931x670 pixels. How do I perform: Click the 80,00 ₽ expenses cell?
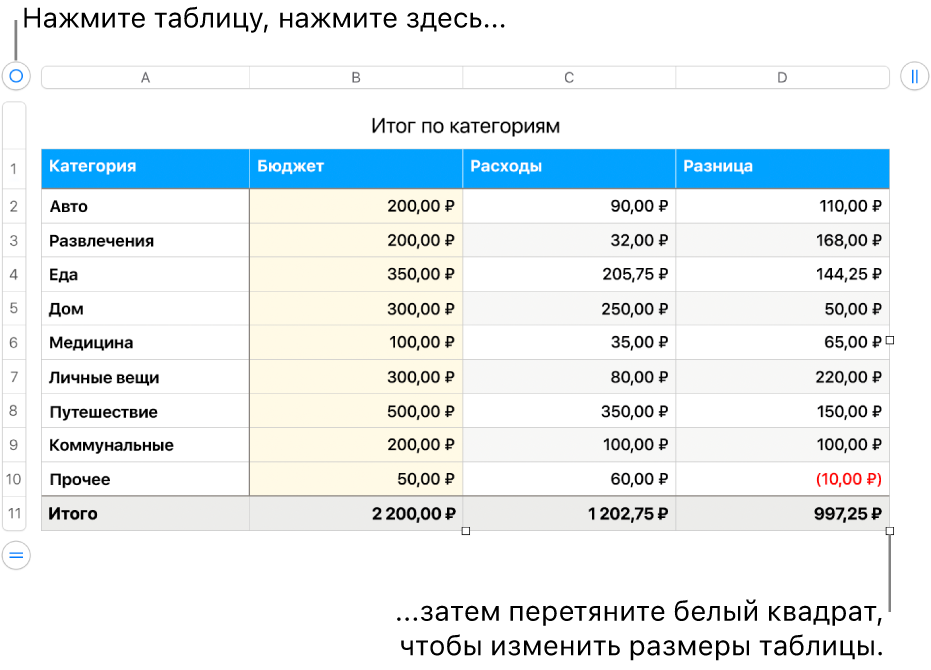tap(569, 377)
